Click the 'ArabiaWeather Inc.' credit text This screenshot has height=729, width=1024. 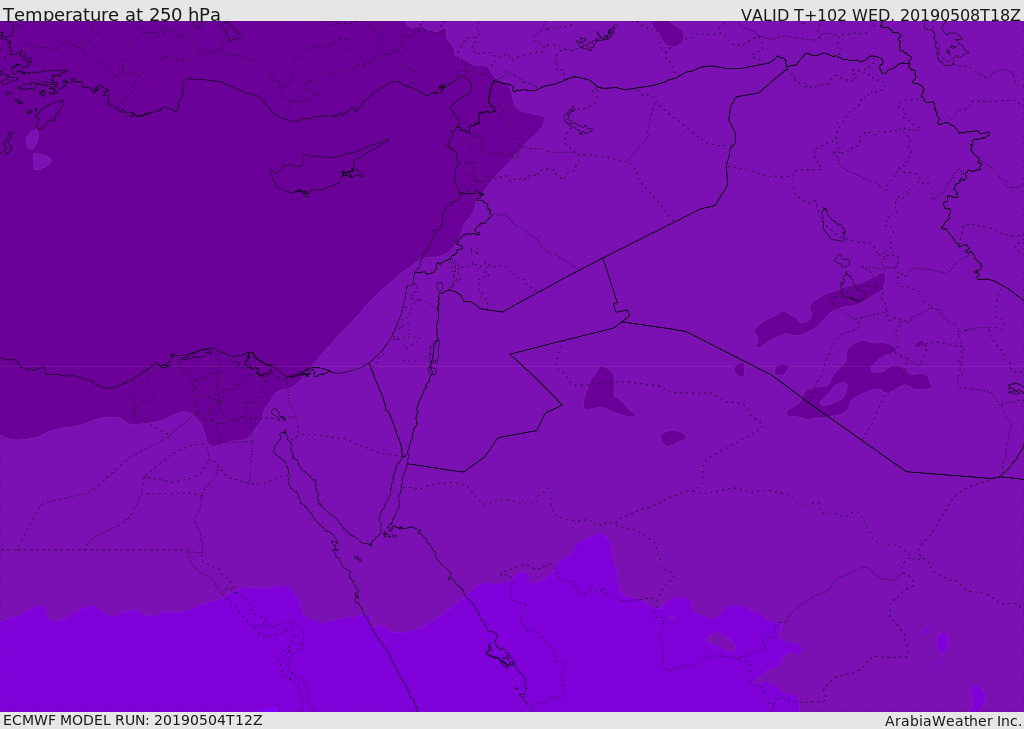coord(953,721)
